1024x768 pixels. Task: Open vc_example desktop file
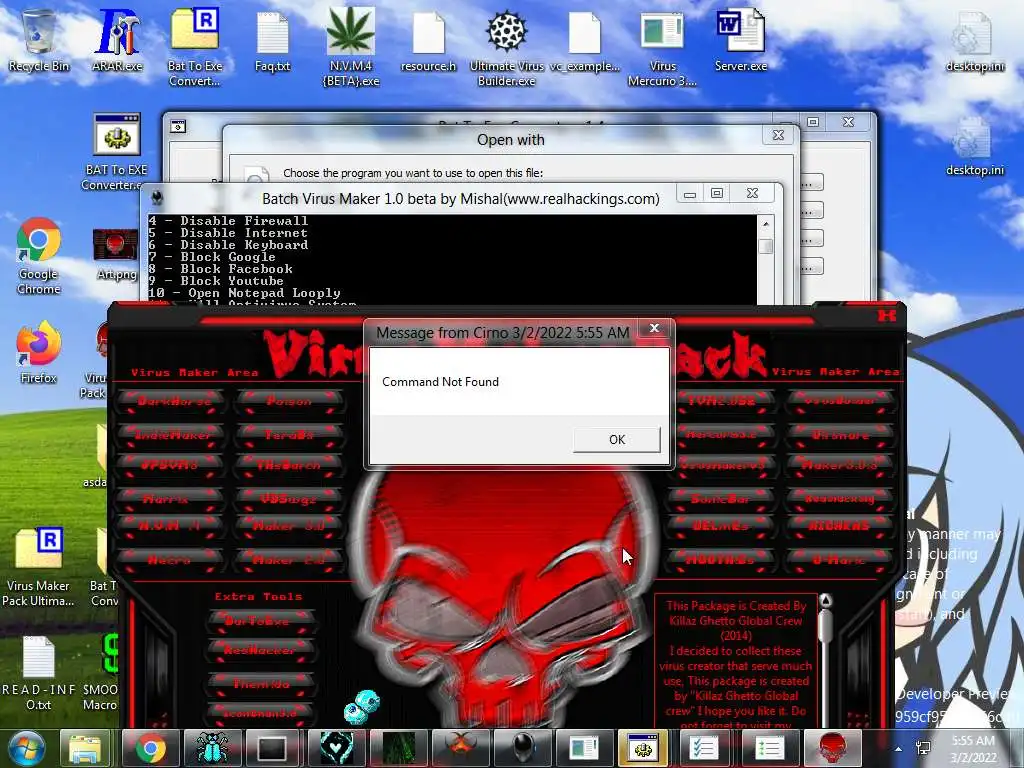coord(584,40)
